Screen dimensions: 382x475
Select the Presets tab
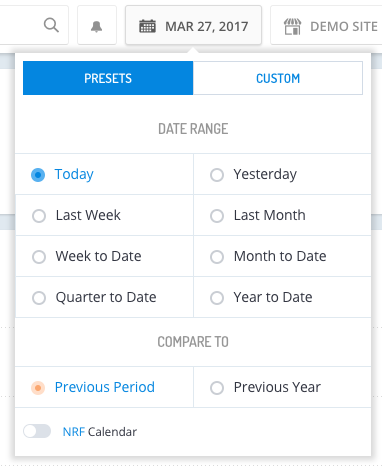click(x=108, y=78)
